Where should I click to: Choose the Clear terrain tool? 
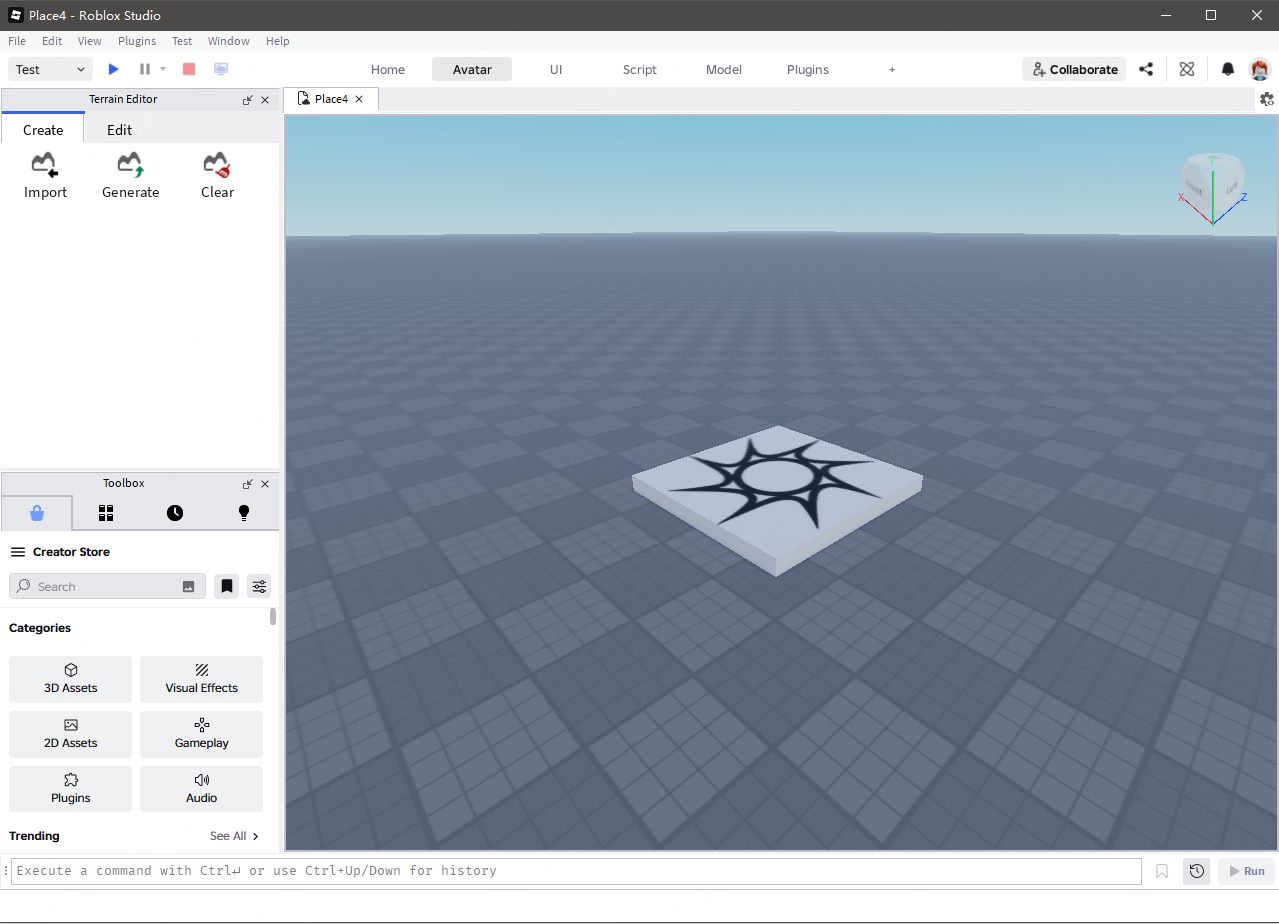tap(217, 175)
